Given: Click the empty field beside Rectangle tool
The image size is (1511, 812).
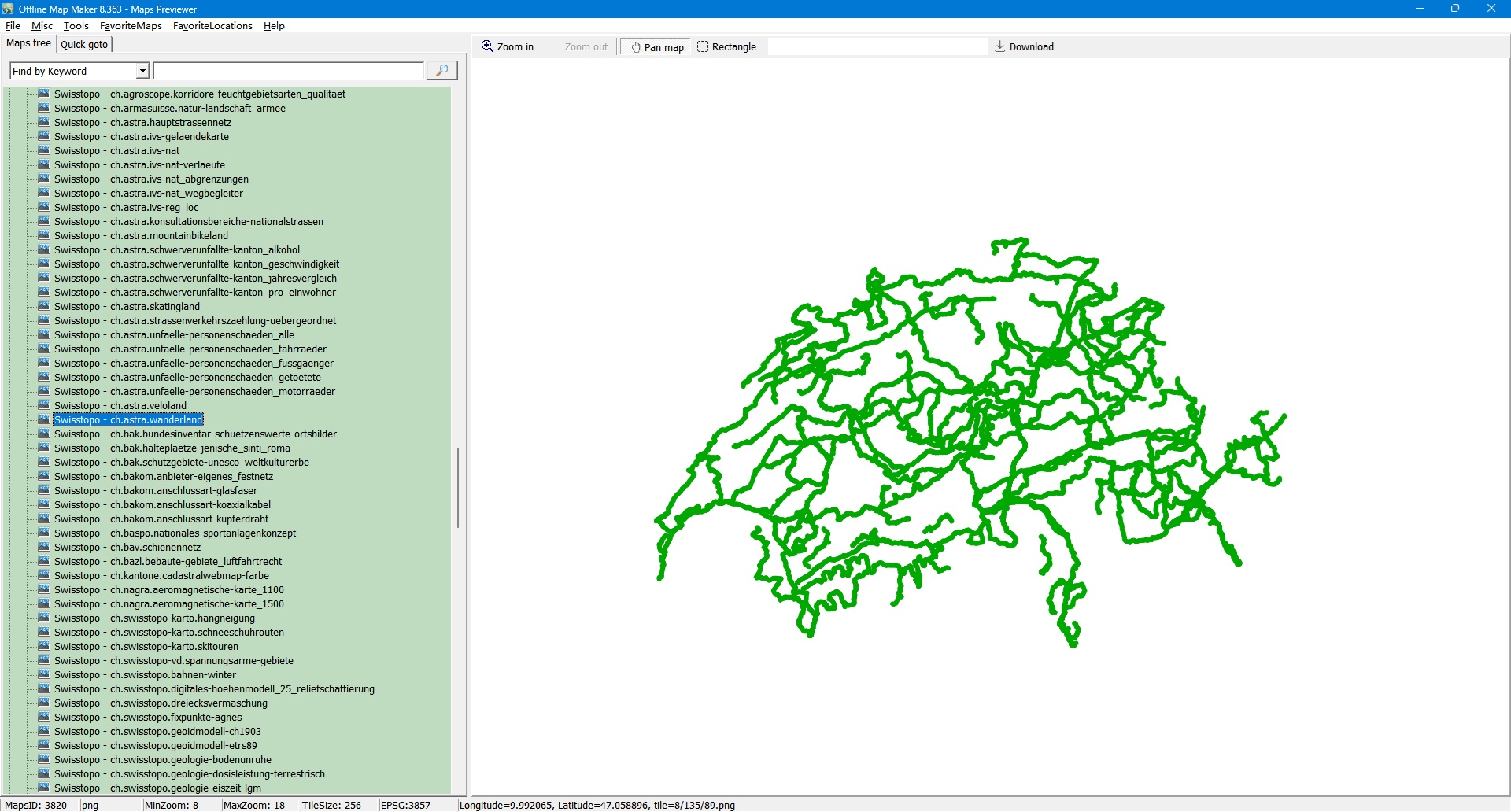Looking at the screenshot, I should tap(877, 47).
